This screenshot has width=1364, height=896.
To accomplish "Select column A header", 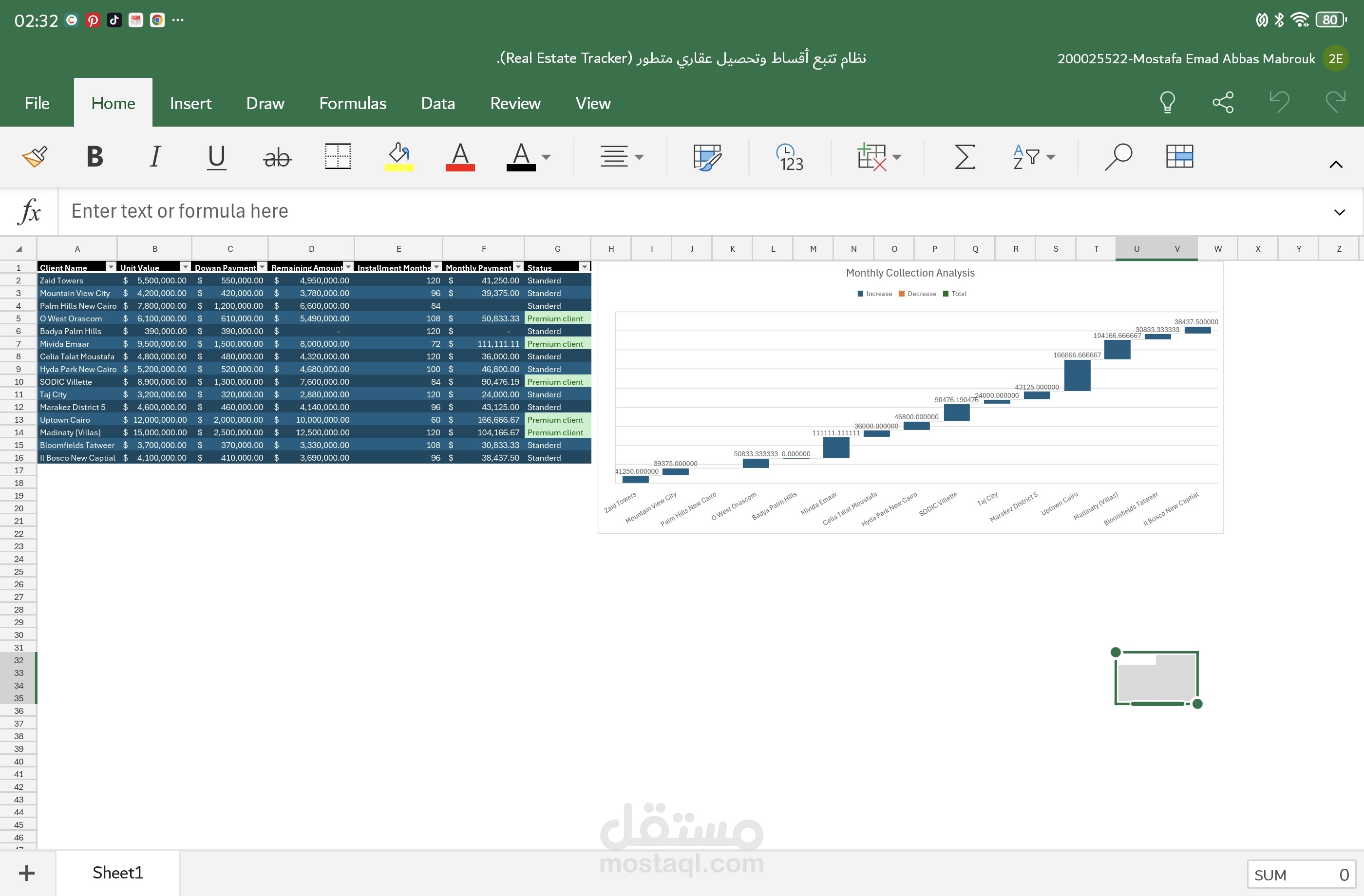I will [77, 249].
